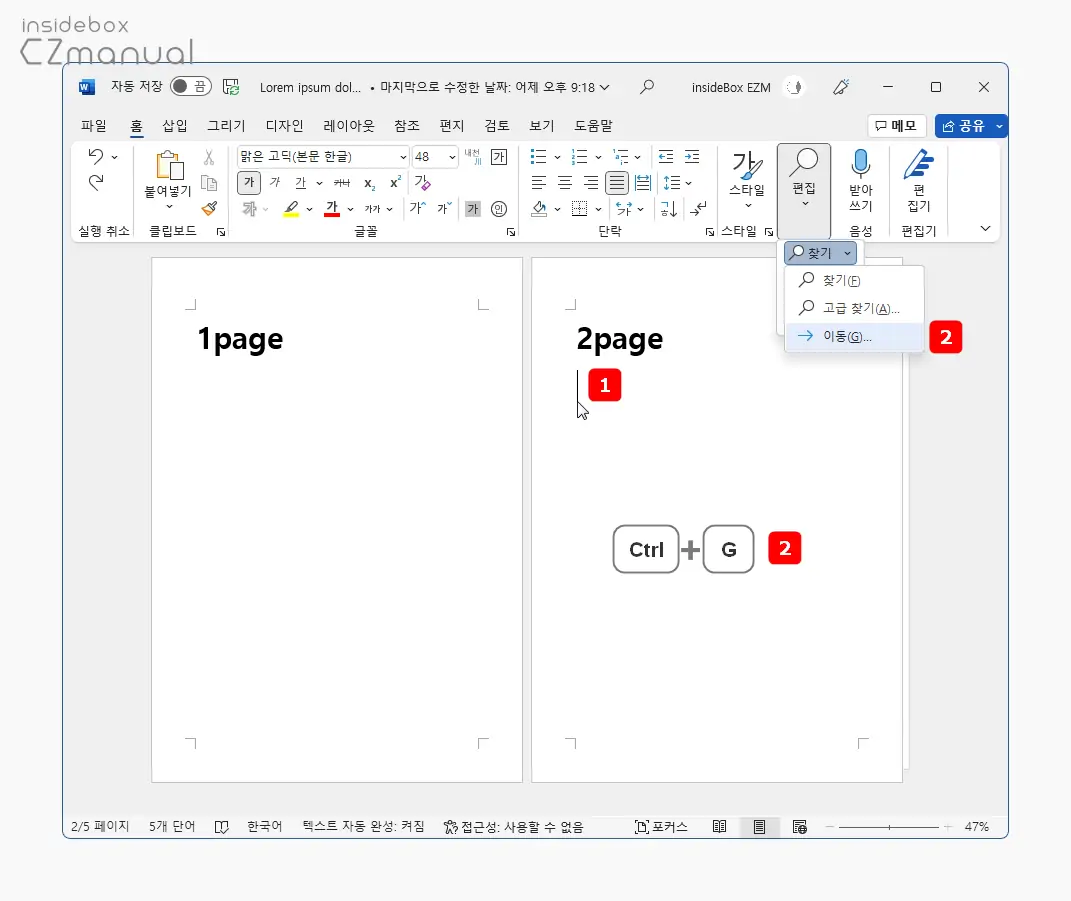Expand line spacing options
1071x901 pixels.
(x=688, y=183)
